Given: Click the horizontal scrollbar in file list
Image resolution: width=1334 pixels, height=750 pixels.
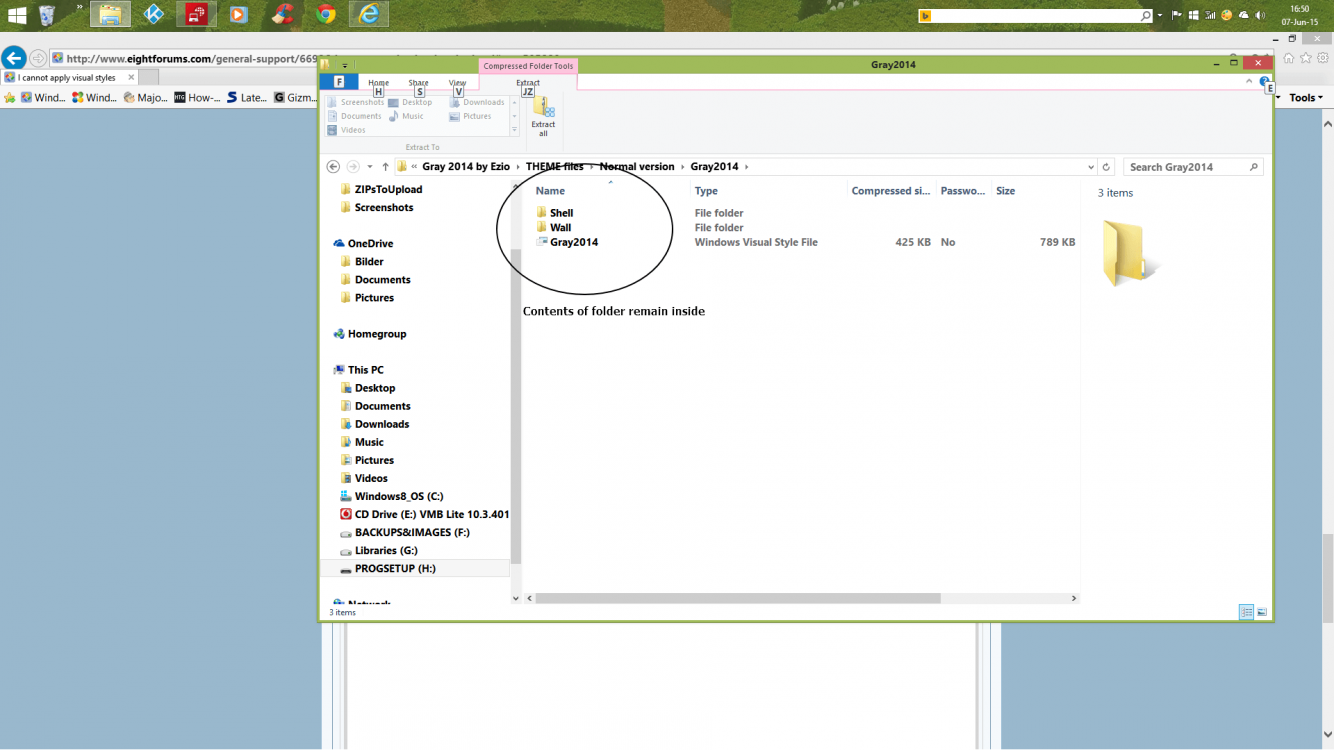Looking at the screenshot, I should (738, 598).
